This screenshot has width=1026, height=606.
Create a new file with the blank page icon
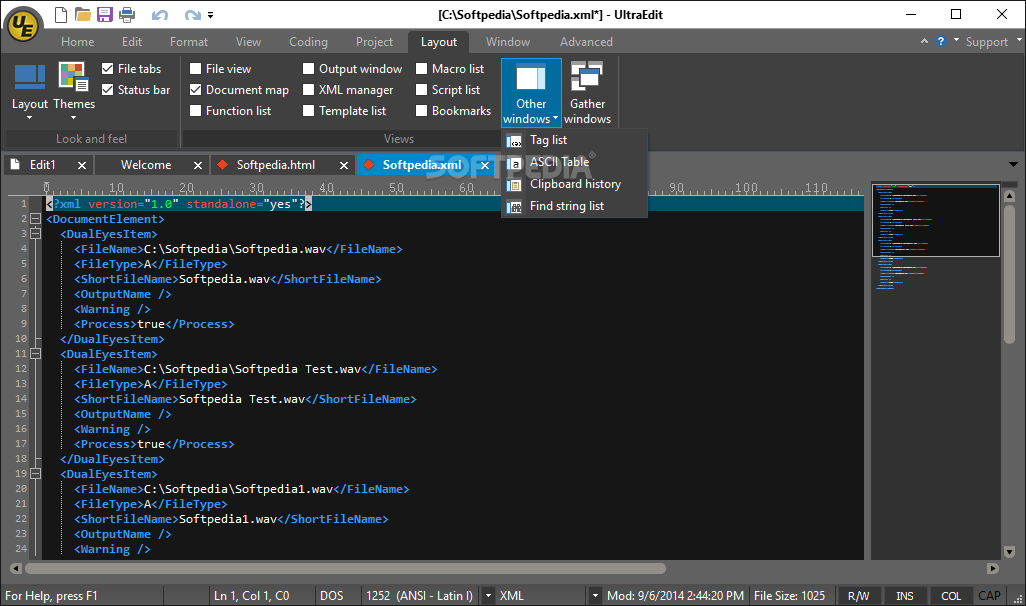[60, 14]
